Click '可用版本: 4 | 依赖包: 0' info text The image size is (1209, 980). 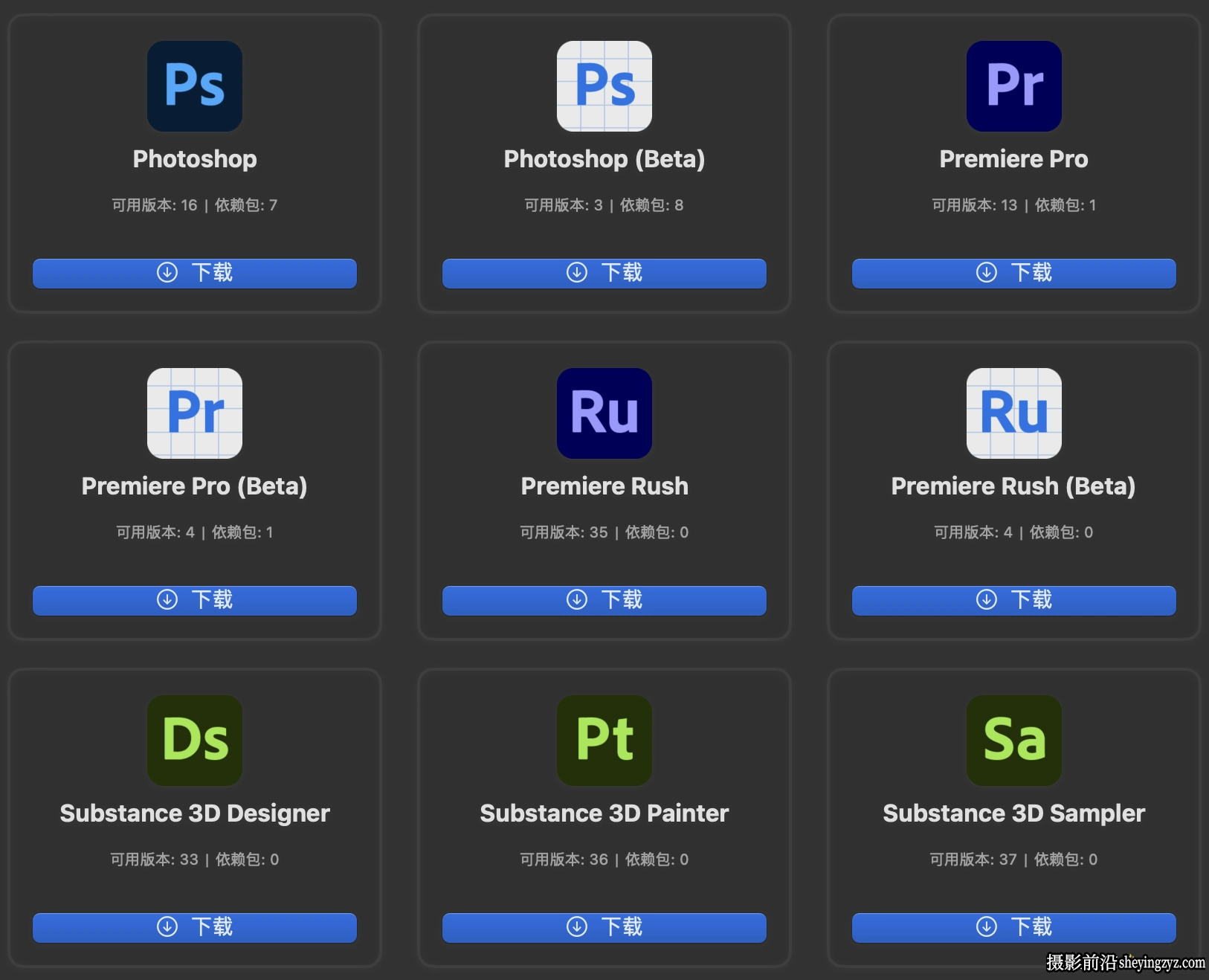coord(1014,532)
